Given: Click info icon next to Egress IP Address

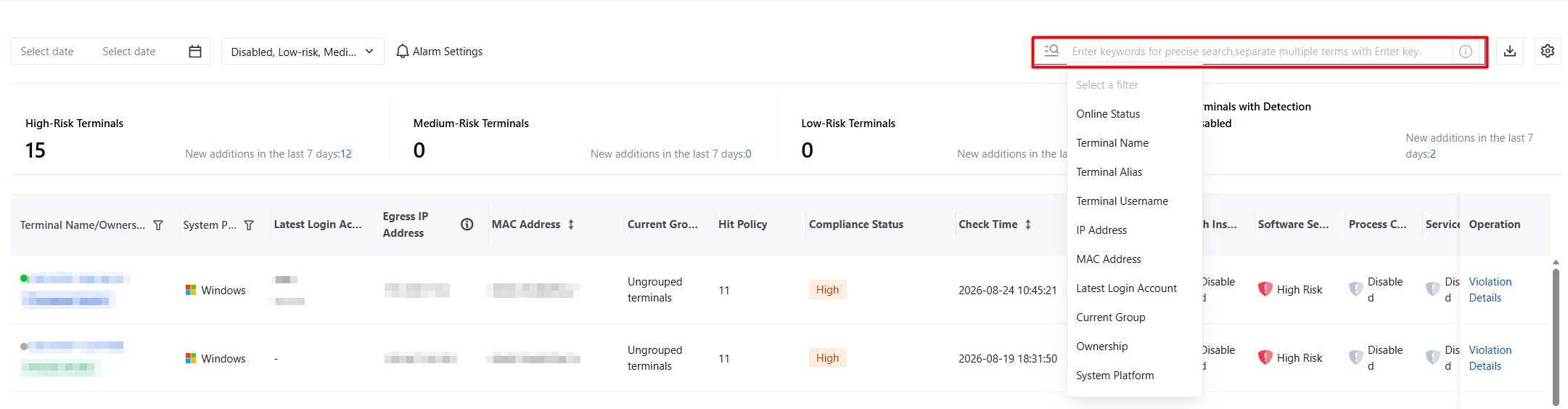Looking at the screenshot, I should point(467,224).
